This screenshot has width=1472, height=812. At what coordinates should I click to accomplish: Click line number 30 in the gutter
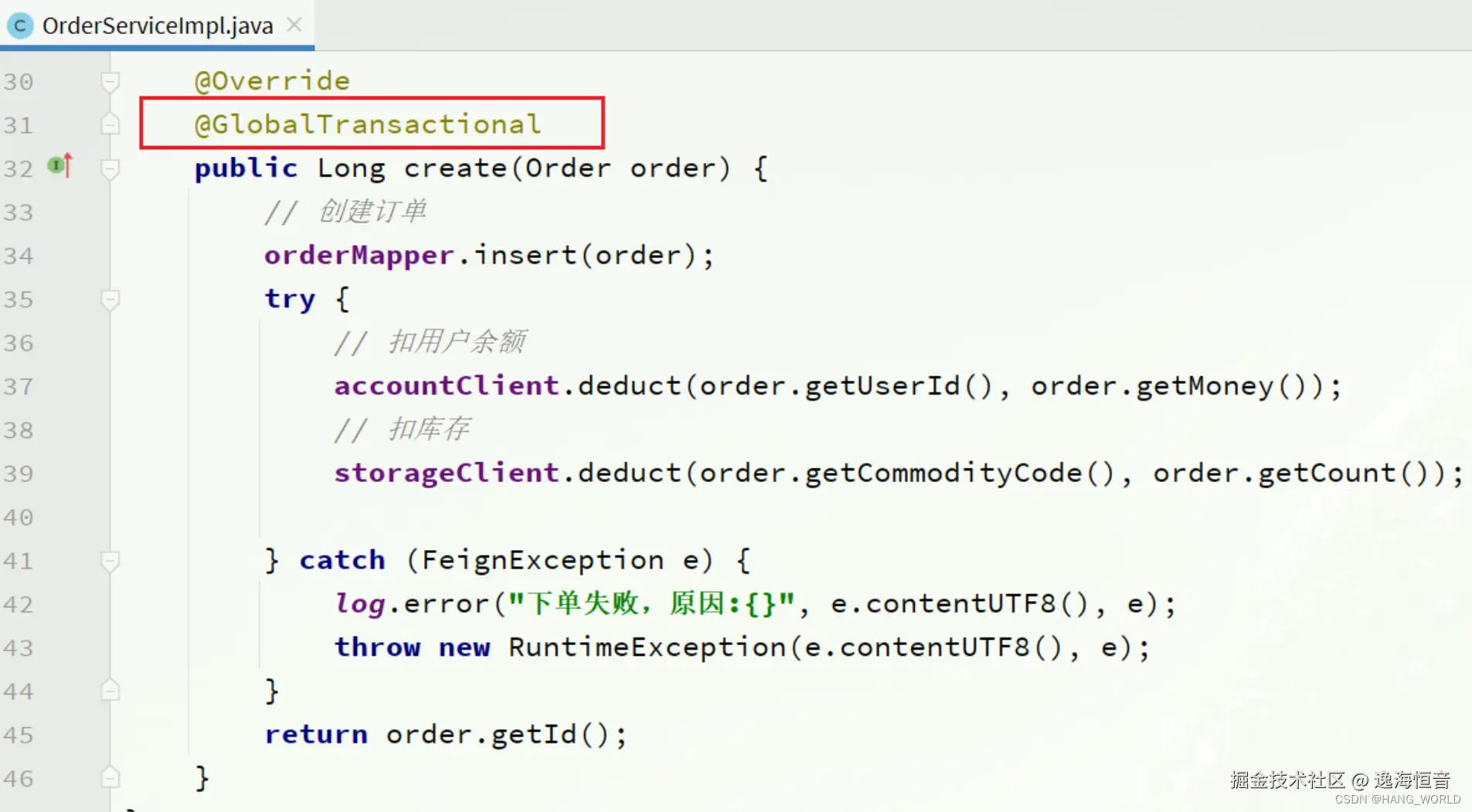19,82
